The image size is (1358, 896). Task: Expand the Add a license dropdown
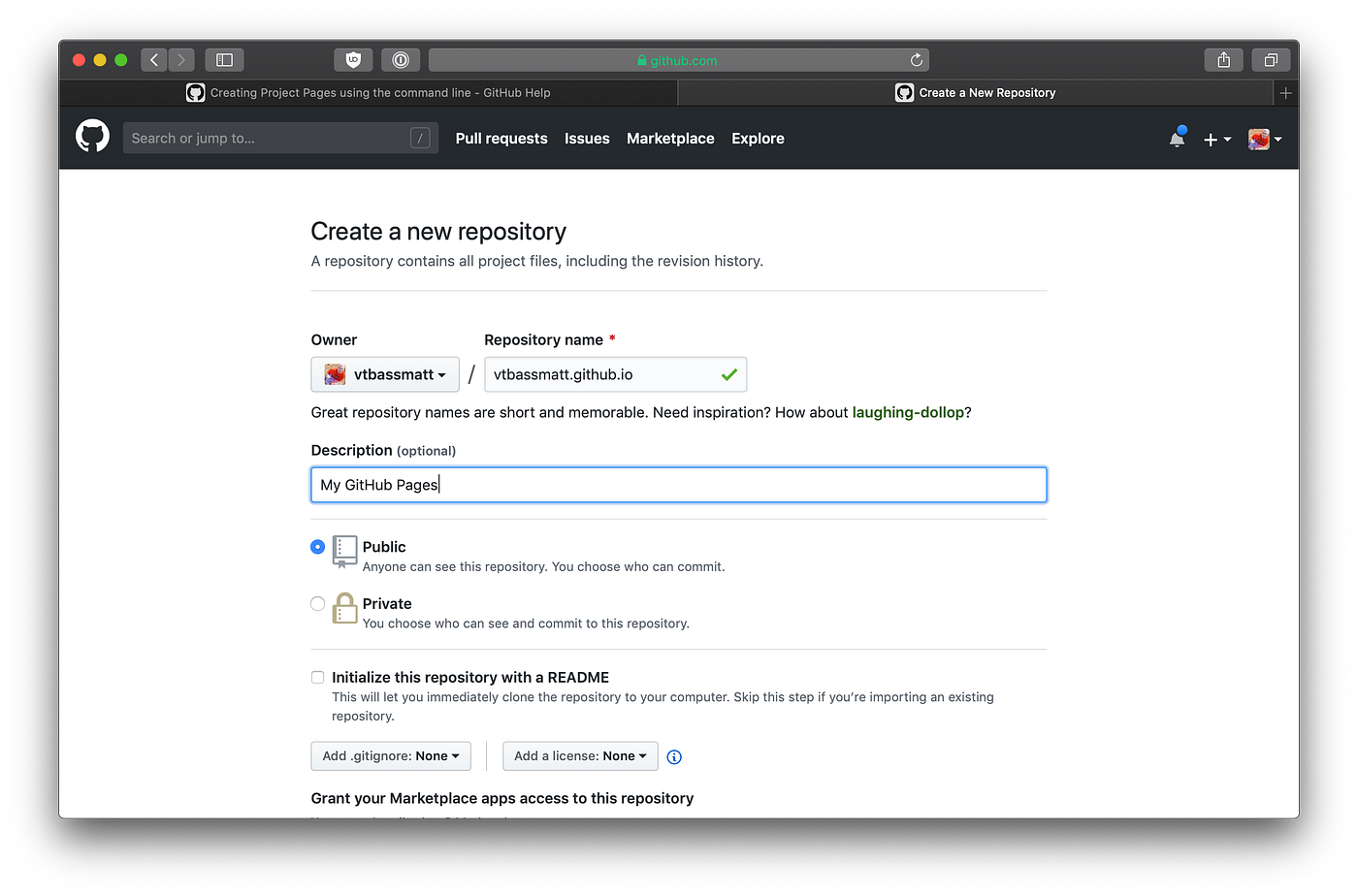click(x=580, y=756)
